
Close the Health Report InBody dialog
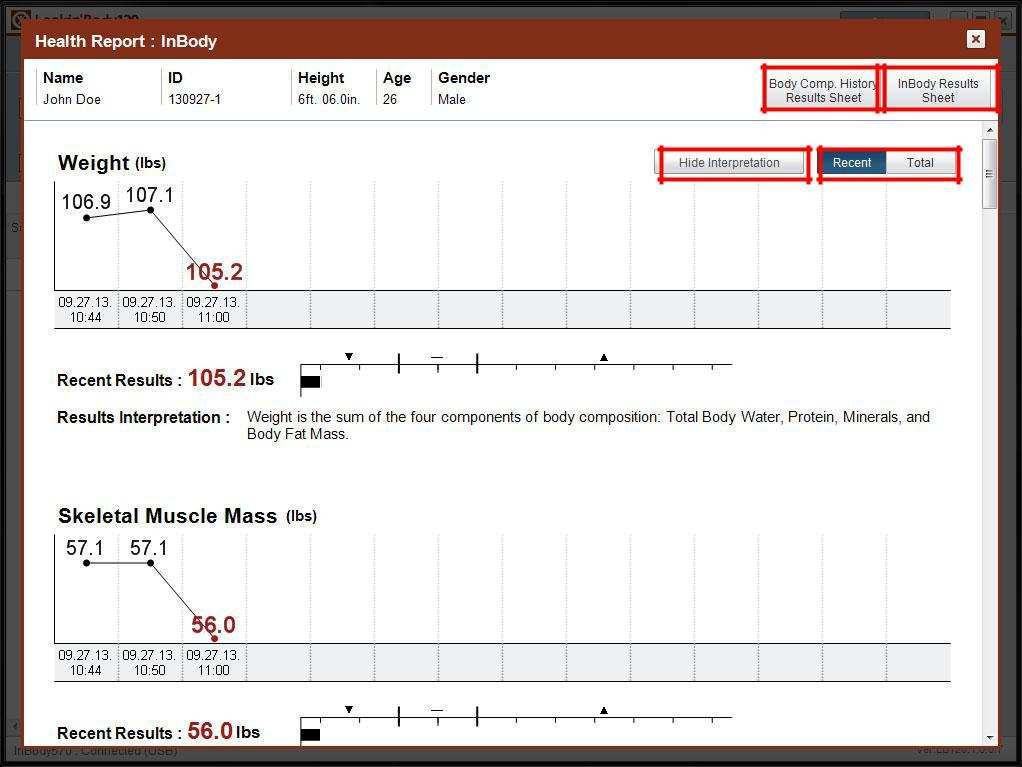(975, 39)
